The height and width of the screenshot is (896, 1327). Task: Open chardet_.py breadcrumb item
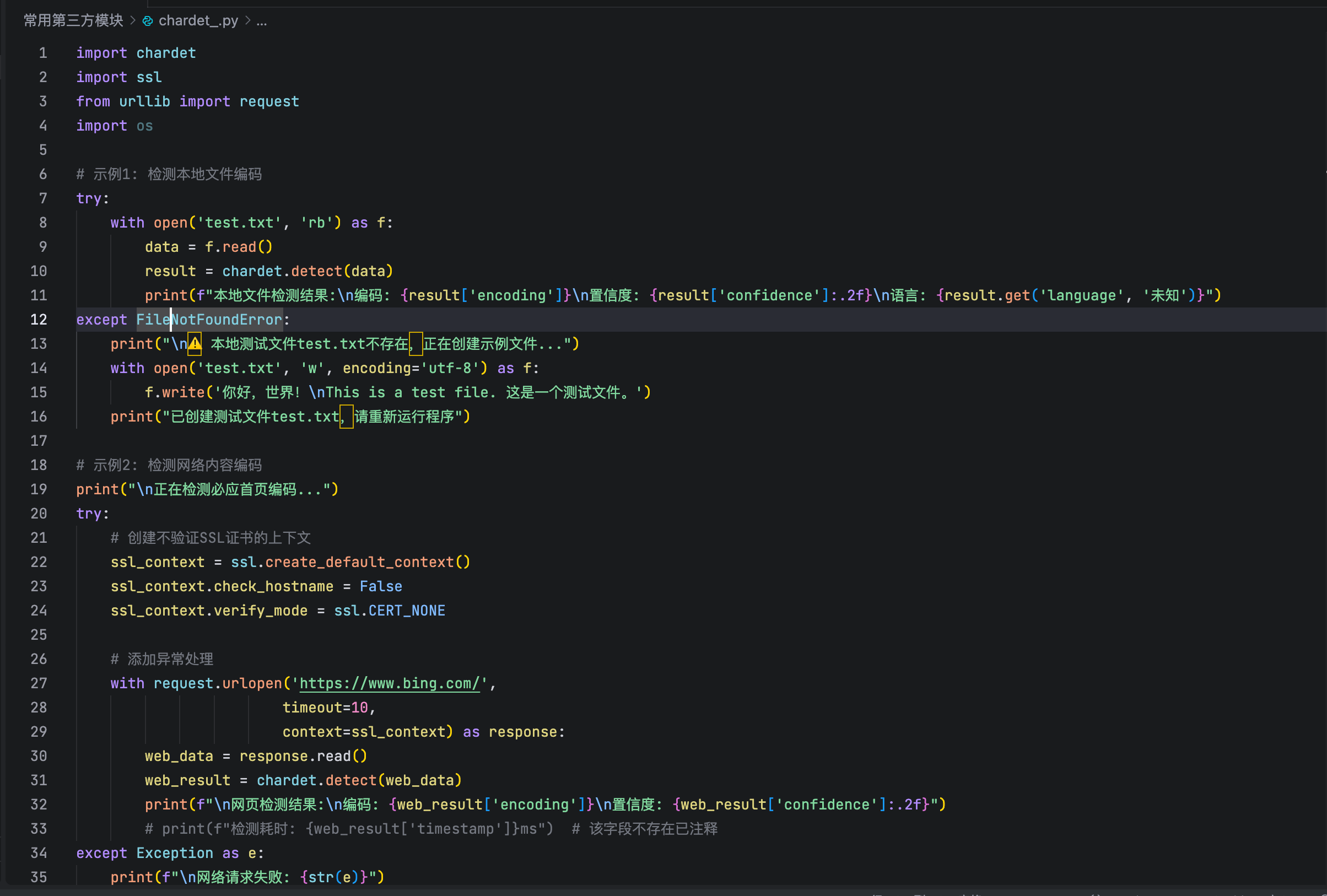point(198,20)
